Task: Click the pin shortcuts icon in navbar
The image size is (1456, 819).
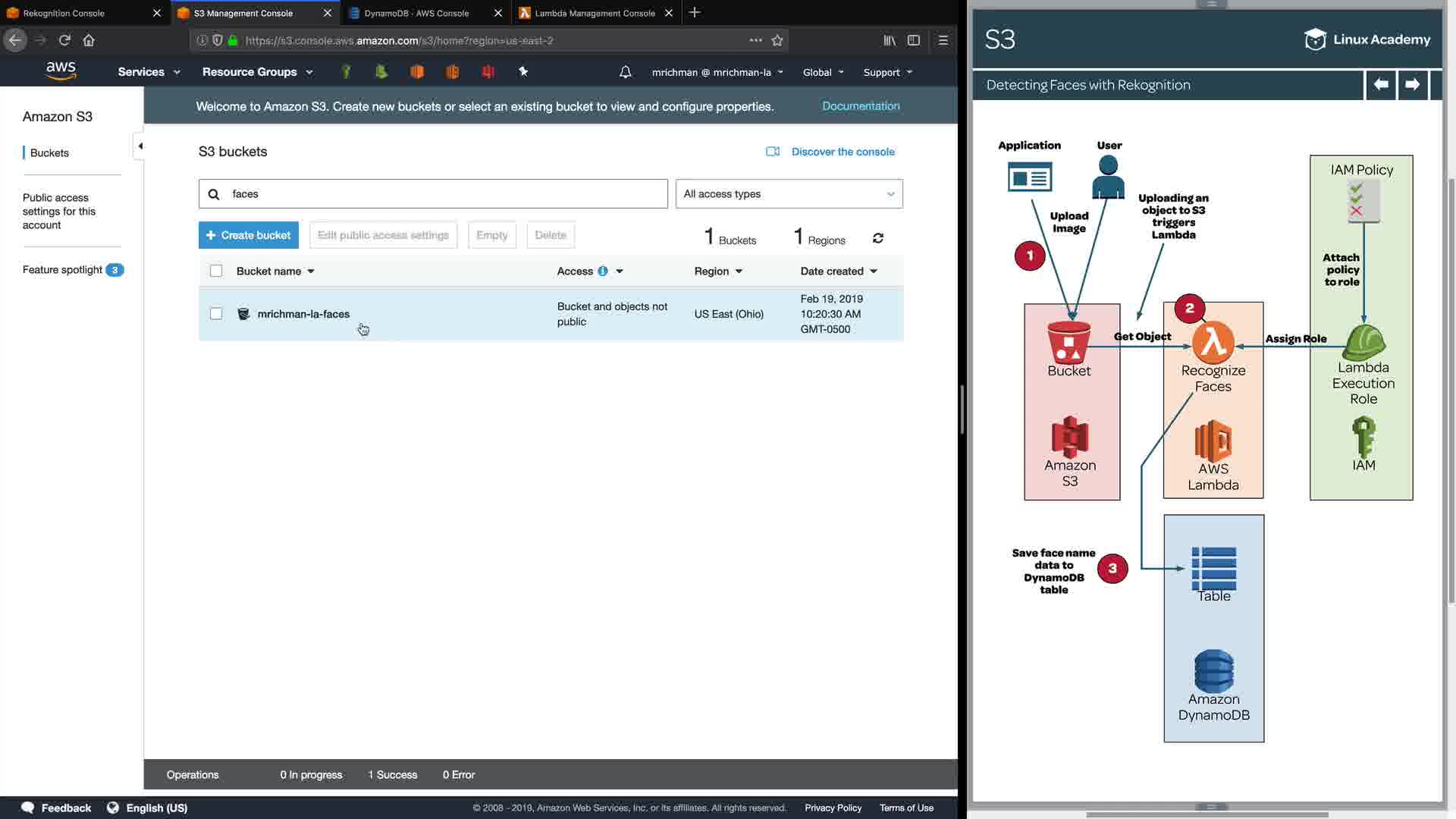Action: [522, 71]
